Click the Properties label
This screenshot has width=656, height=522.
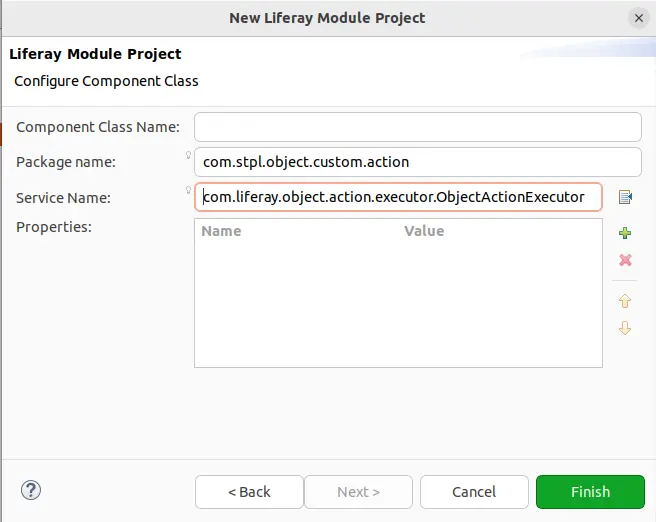(x=54, y=227)
